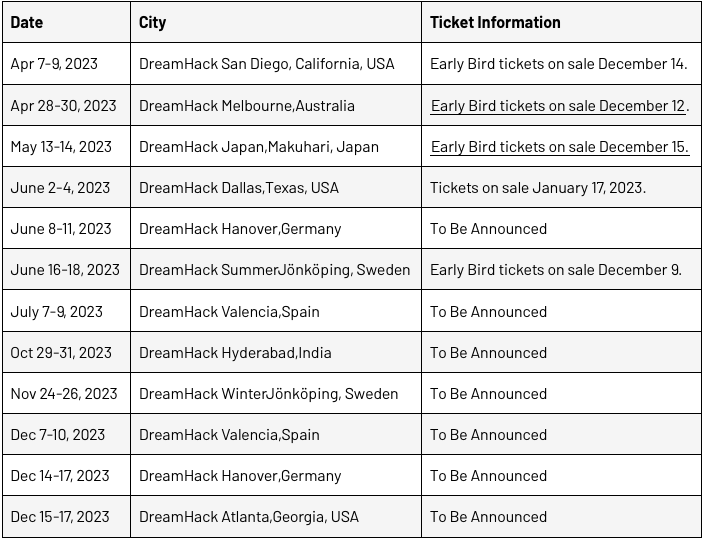Select the June 8-11, 2023 date cell
The image size is (703, 539).
click(x=66, y=229)
